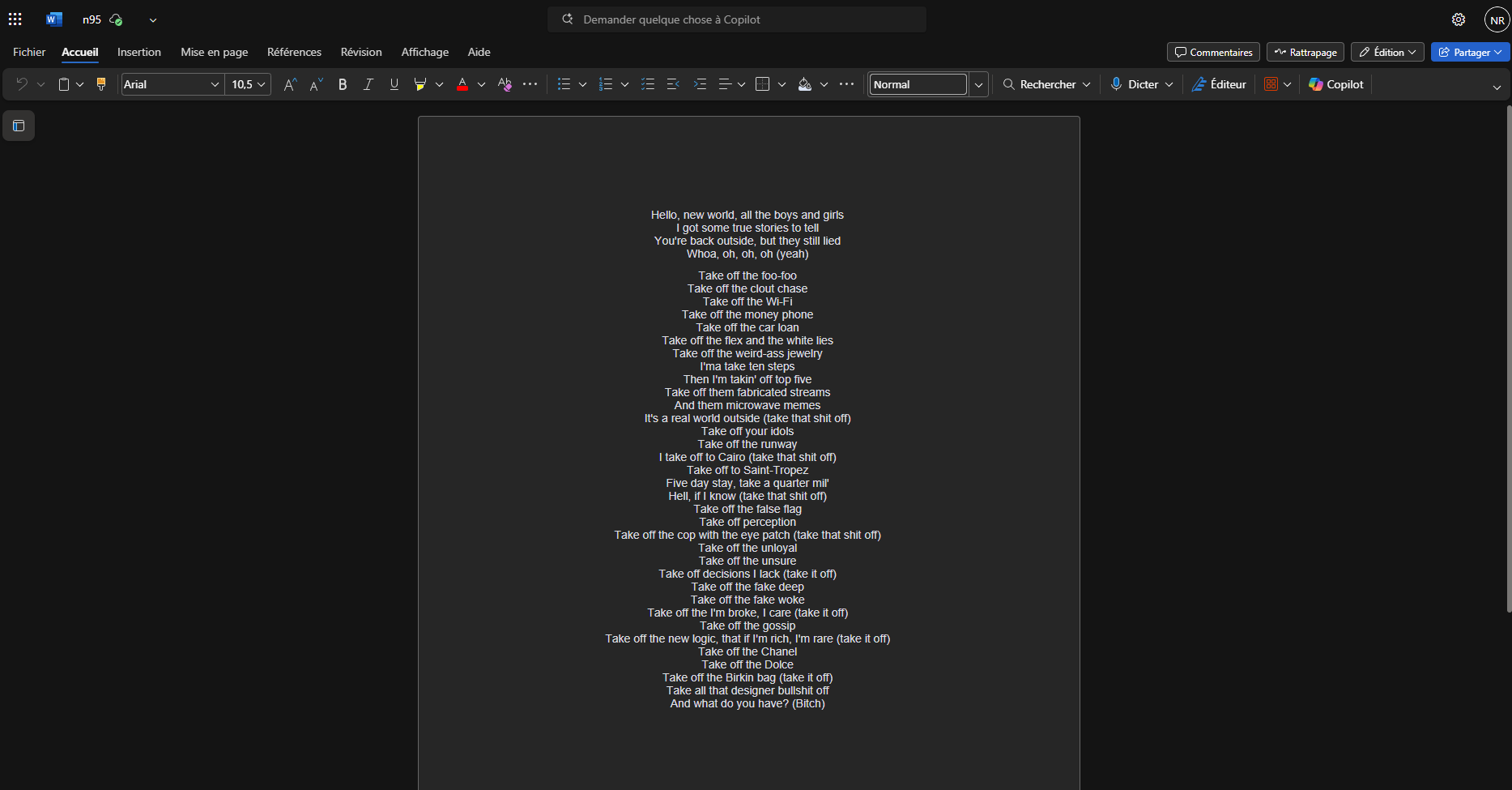Clear formatting with the eraser icon

click(x=505, y=84)
